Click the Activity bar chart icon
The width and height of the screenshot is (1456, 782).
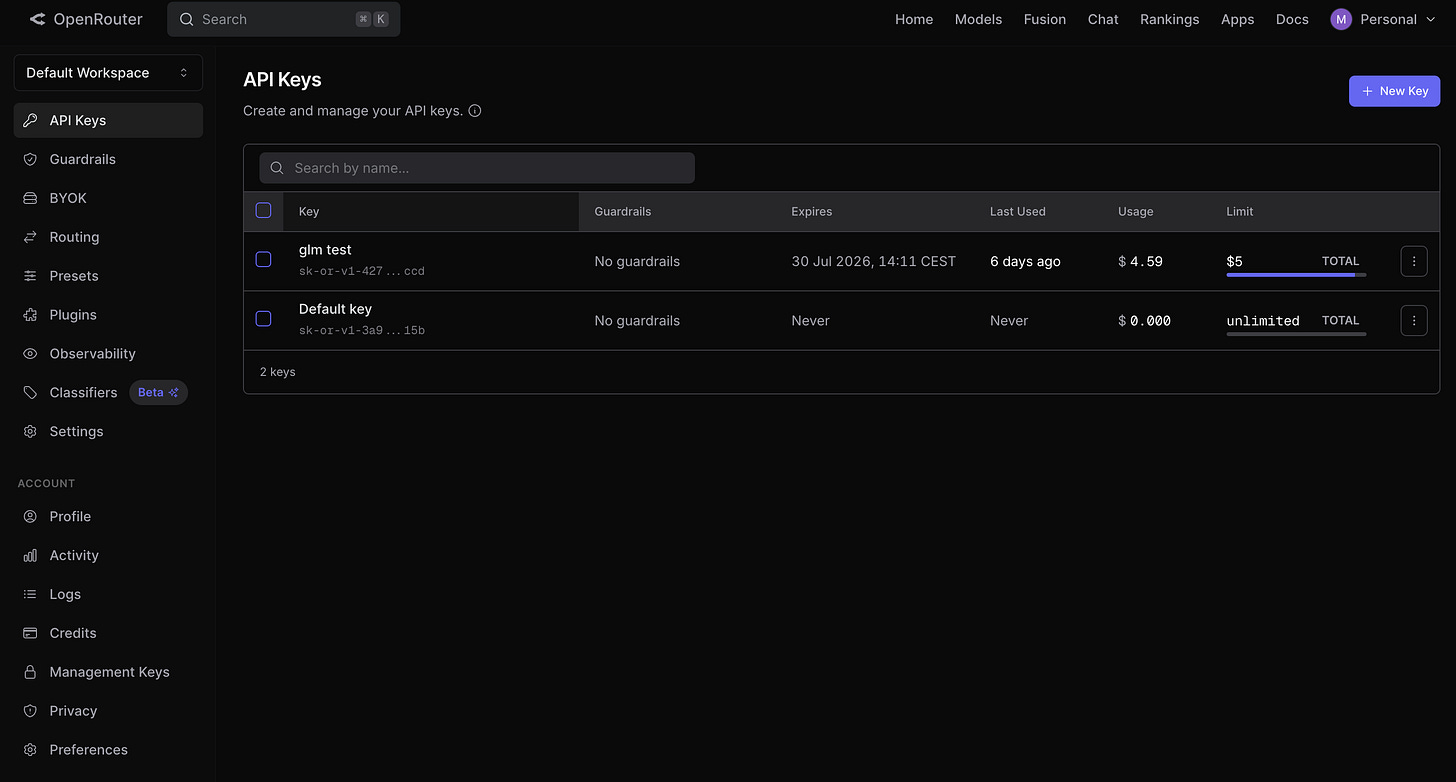[30, 556]
